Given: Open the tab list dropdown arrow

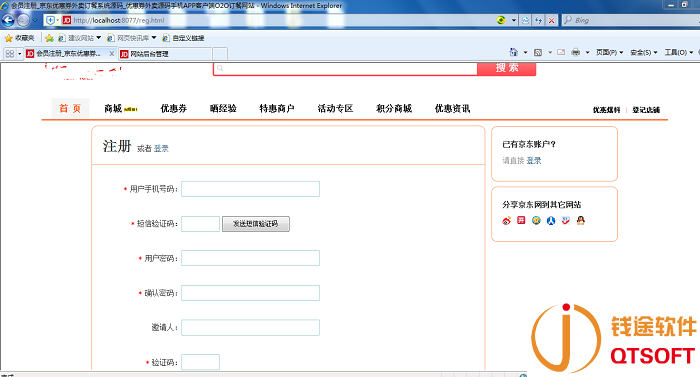Looking at the screenshot, I should [20, 54].
